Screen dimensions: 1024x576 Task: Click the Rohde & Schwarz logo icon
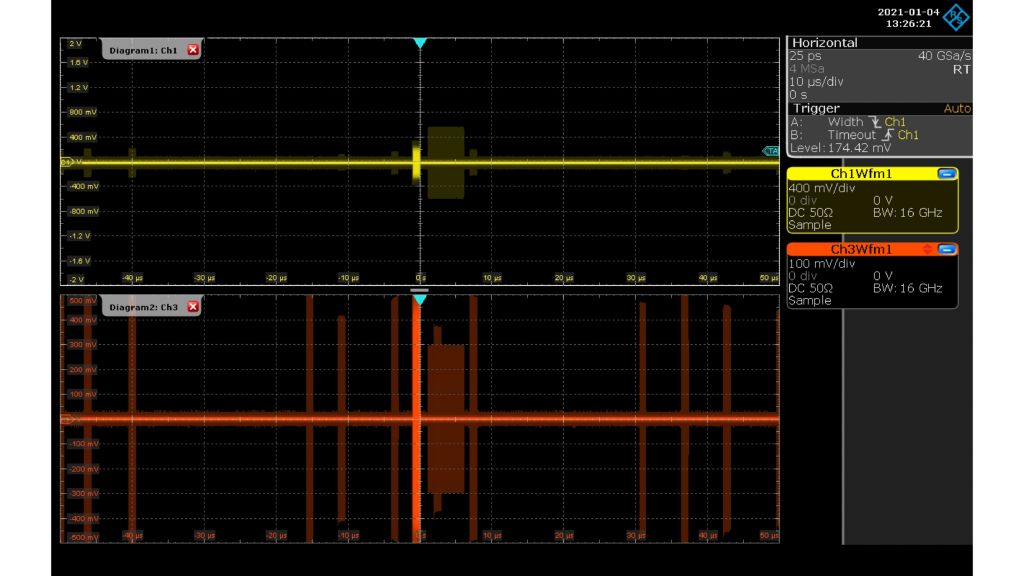point(957,16)
